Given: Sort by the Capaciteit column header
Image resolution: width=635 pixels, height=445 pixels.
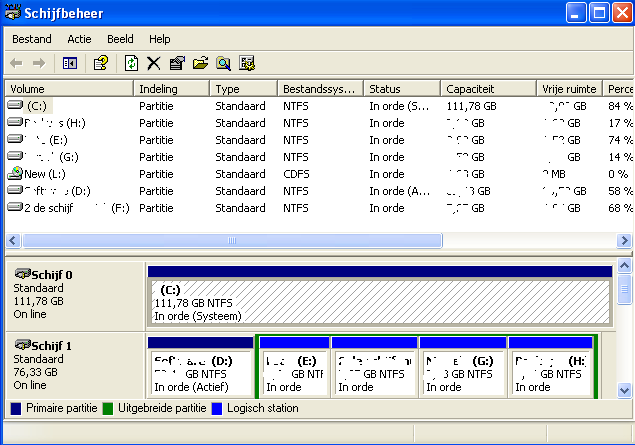Looking at the screenshot, I should tap(488, 89).
